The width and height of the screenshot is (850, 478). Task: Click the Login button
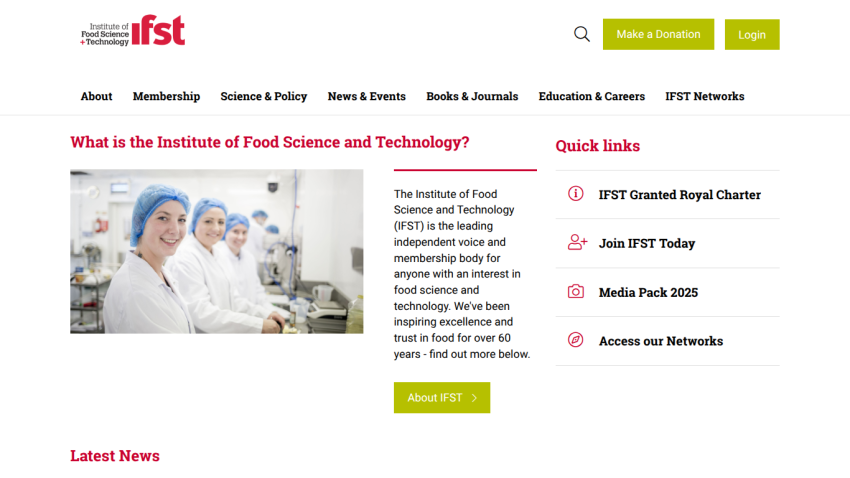coord(752,35)
